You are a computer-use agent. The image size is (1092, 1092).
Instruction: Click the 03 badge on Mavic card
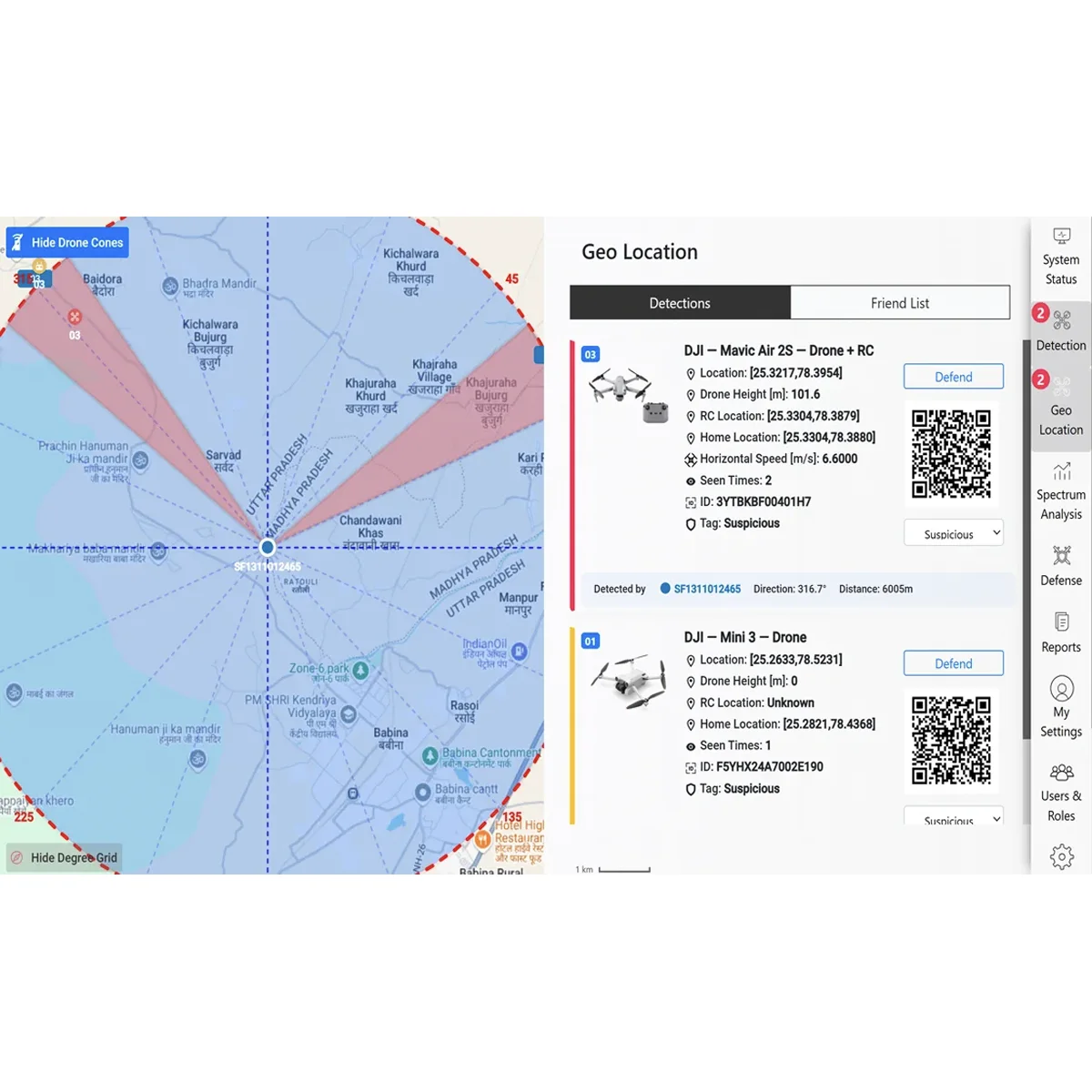(591, 354)
